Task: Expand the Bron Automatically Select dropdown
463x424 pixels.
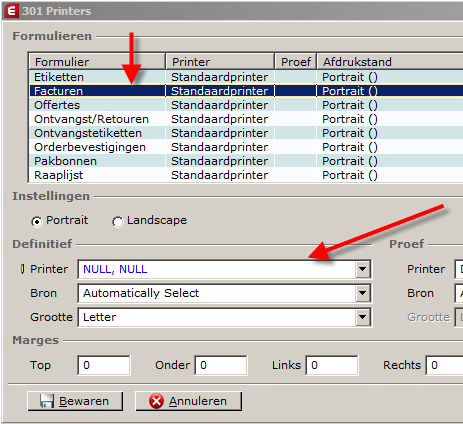Action: click(363, 293)
